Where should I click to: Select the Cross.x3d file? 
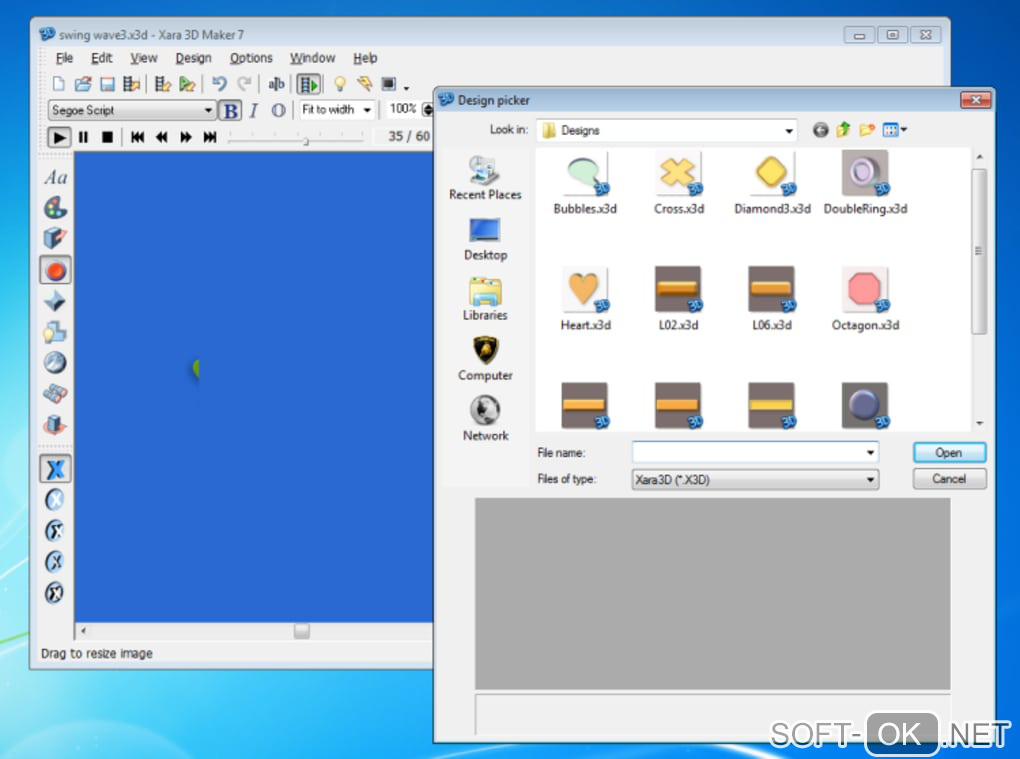[678, 183]
